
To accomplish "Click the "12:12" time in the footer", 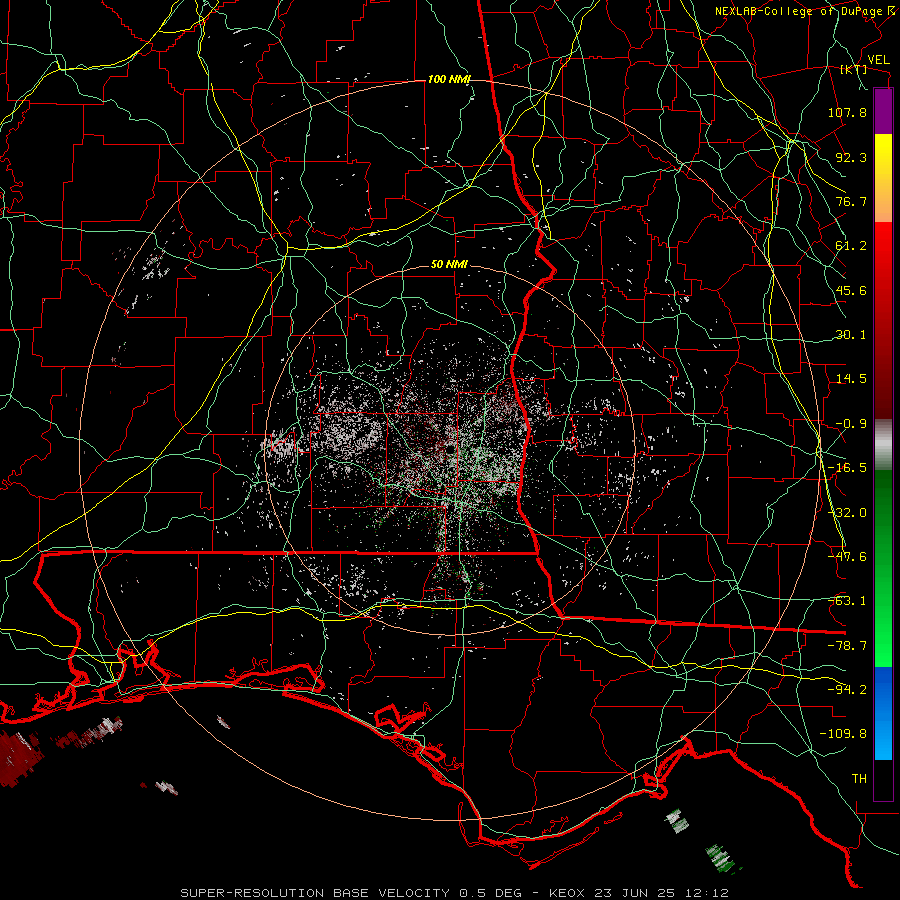I will pos(709,893).
